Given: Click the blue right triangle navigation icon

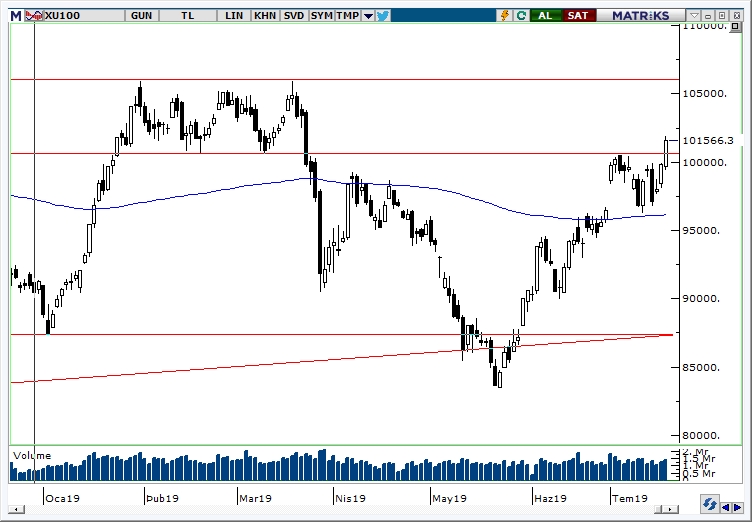Looking at the screenshot, I should (x=737, y=507).
